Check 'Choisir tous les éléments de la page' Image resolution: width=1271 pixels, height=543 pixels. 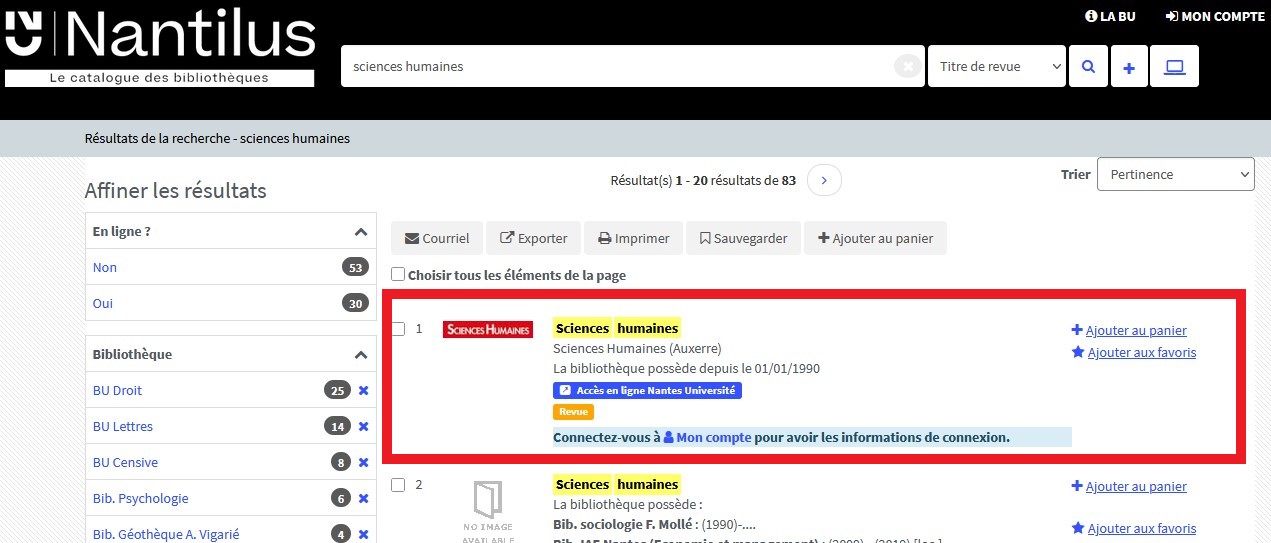tap(398, 275)
